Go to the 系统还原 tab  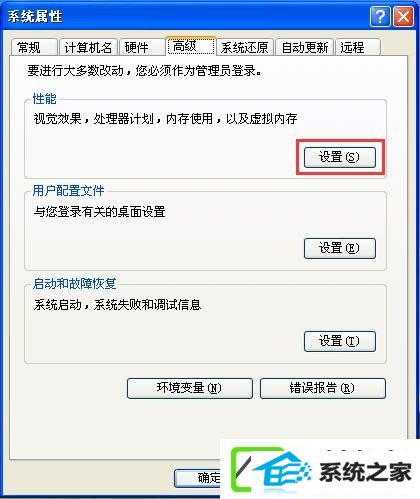(245, 47)
